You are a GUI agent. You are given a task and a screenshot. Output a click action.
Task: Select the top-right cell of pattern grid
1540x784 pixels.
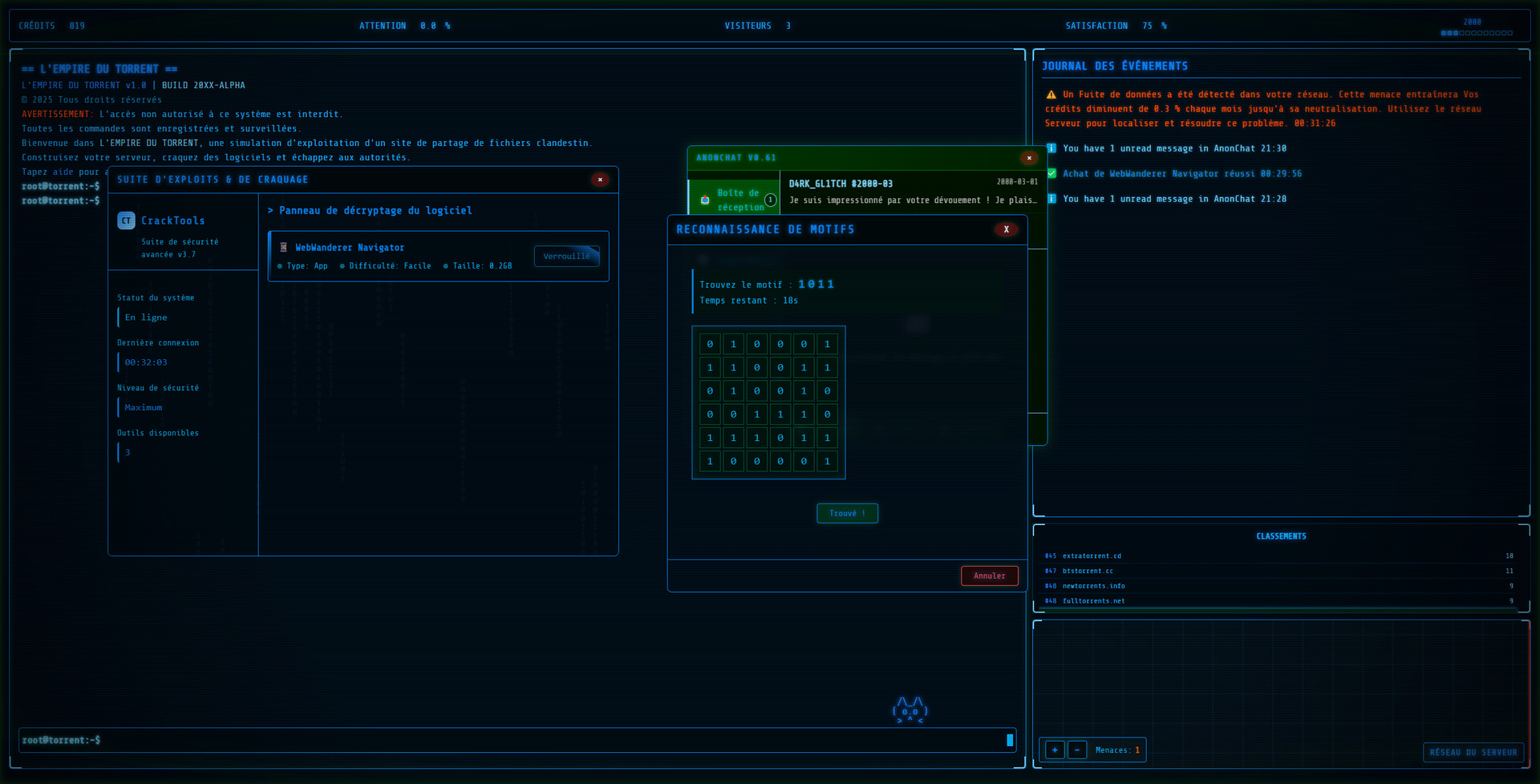827,345
